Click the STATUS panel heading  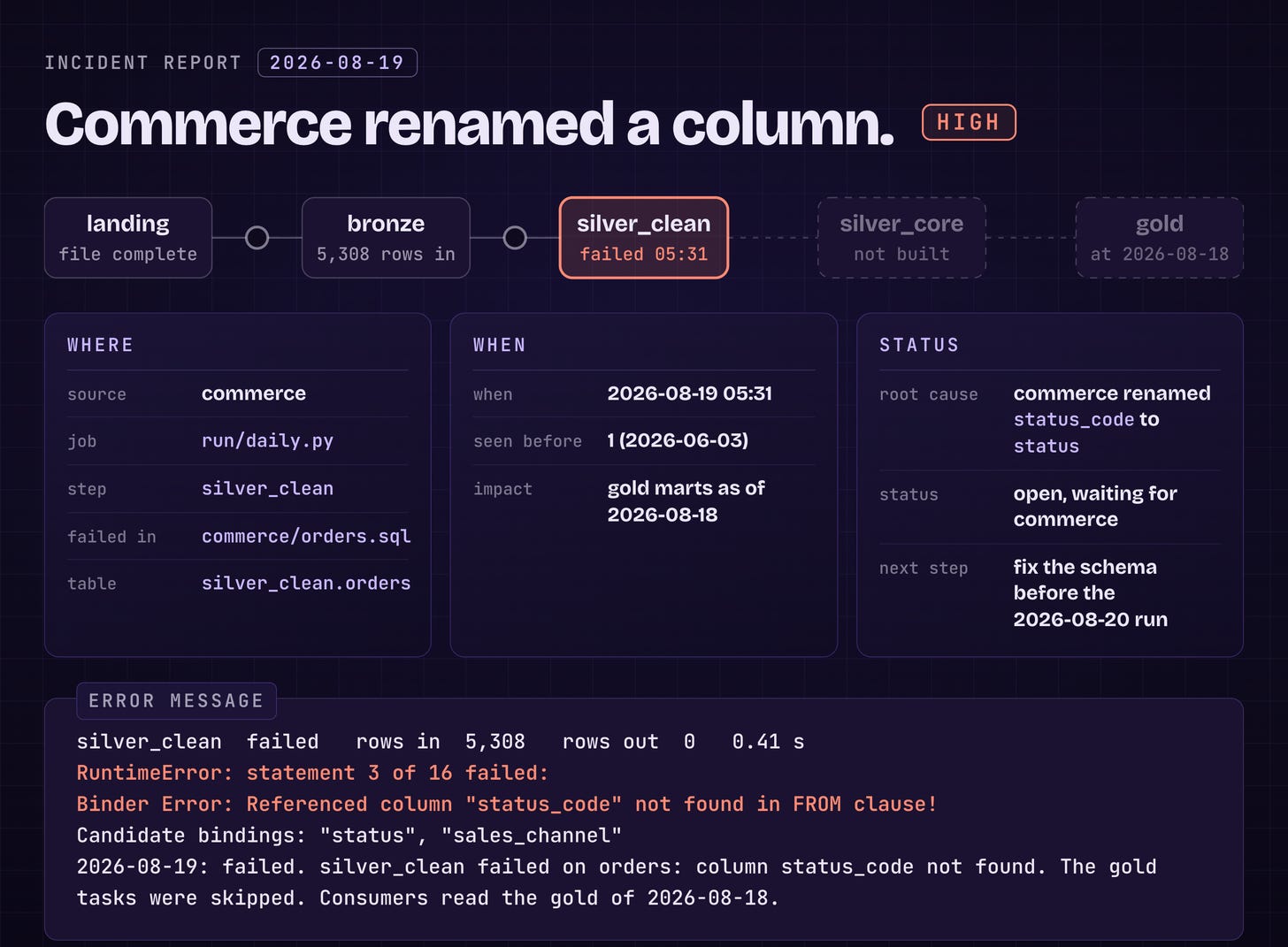(919, 345)
